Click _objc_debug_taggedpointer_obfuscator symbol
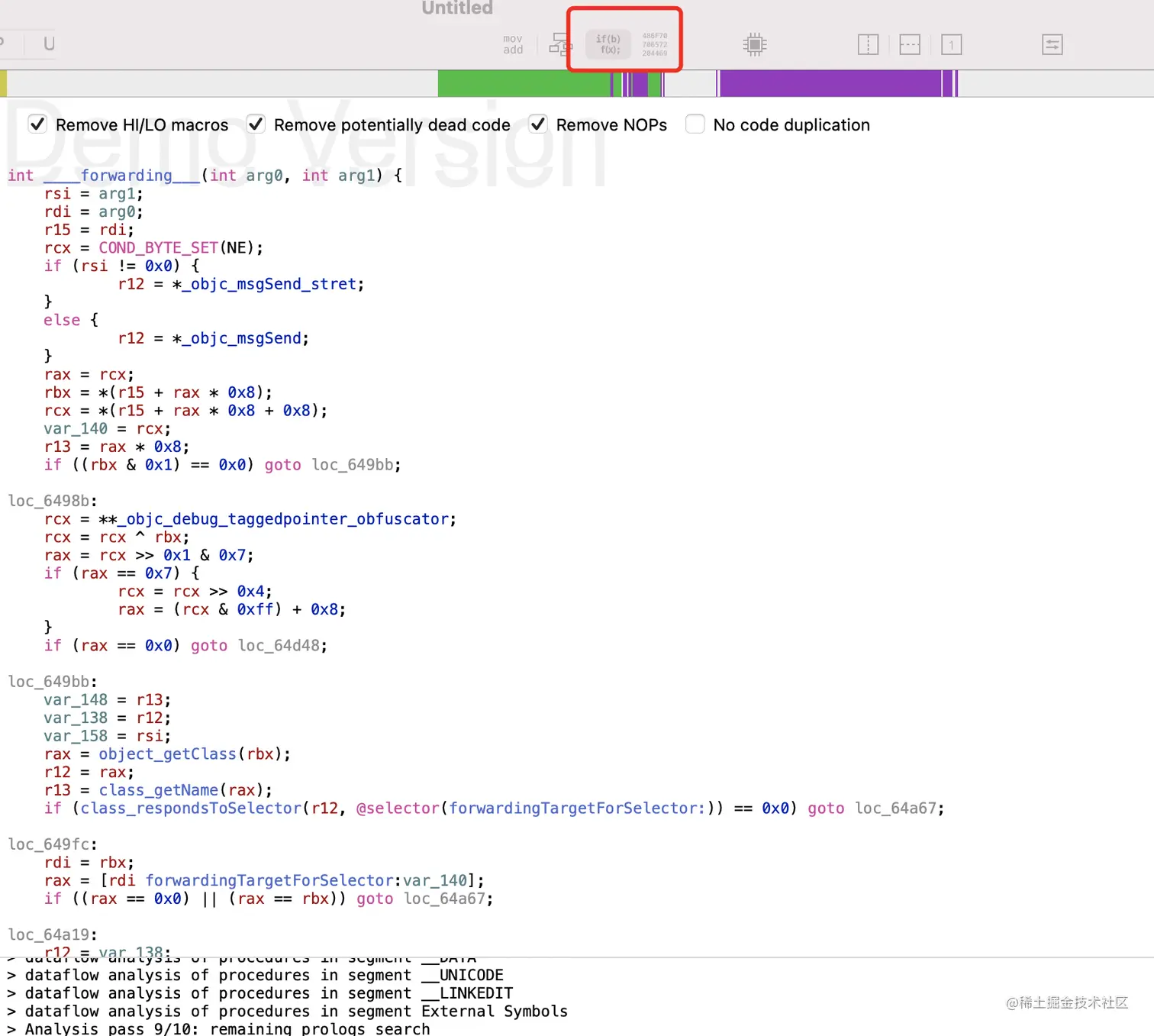Image resolution: width=1154 pixels, height=1036 pixels. [x=282, y=519]
